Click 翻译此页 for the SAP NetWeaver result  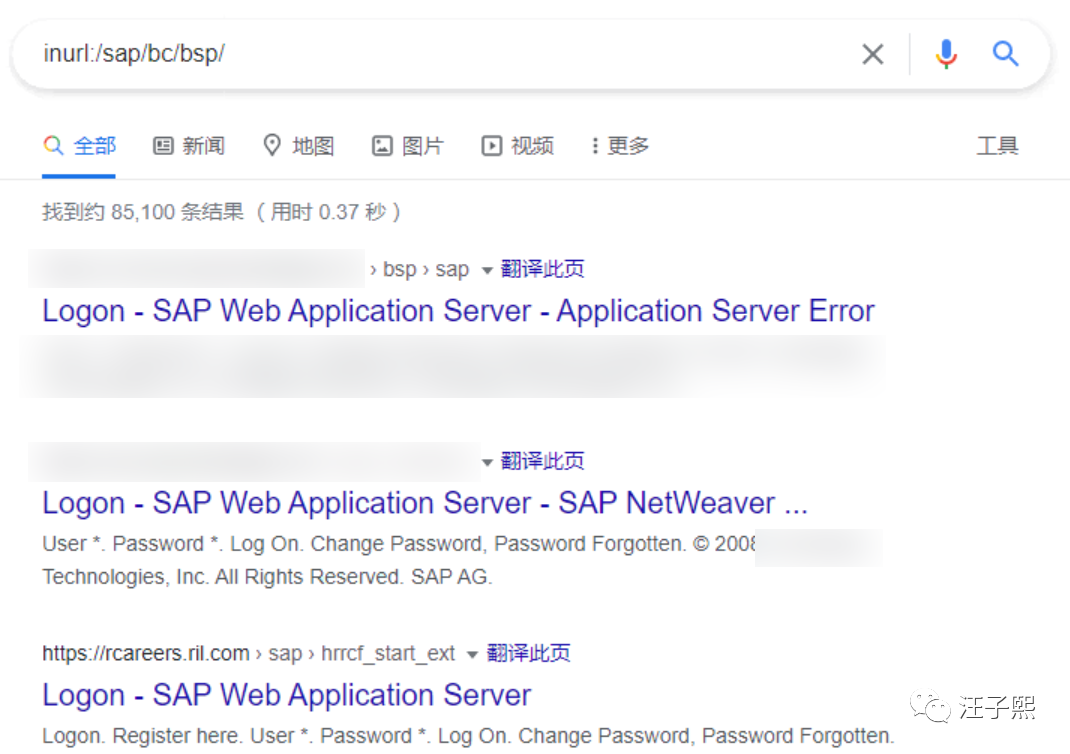coord(543,461)
